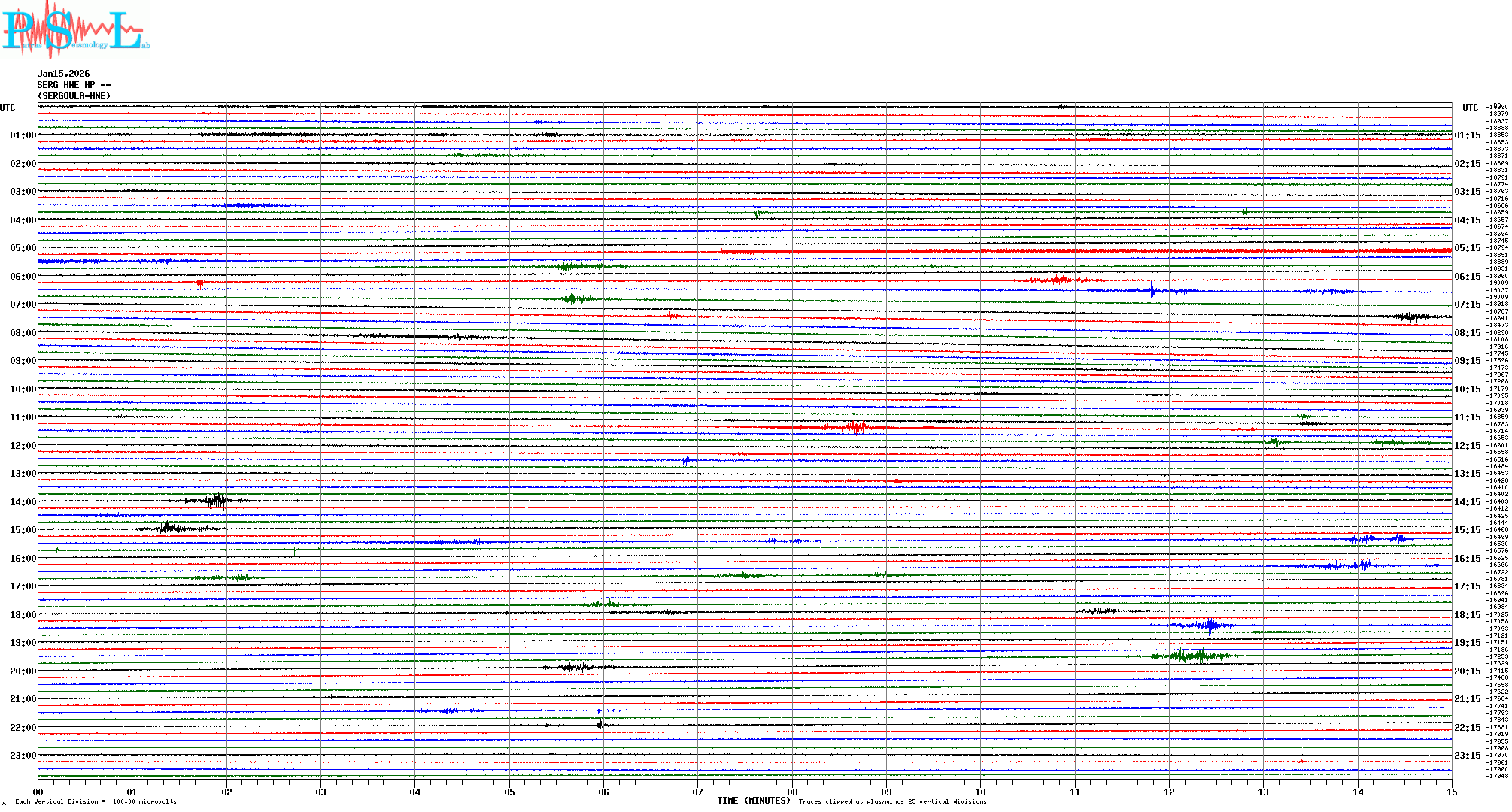Click the right UTC axis label
Image resolution: width=1512 pixels, height=812 pixels.
(x=1470, y=108)
